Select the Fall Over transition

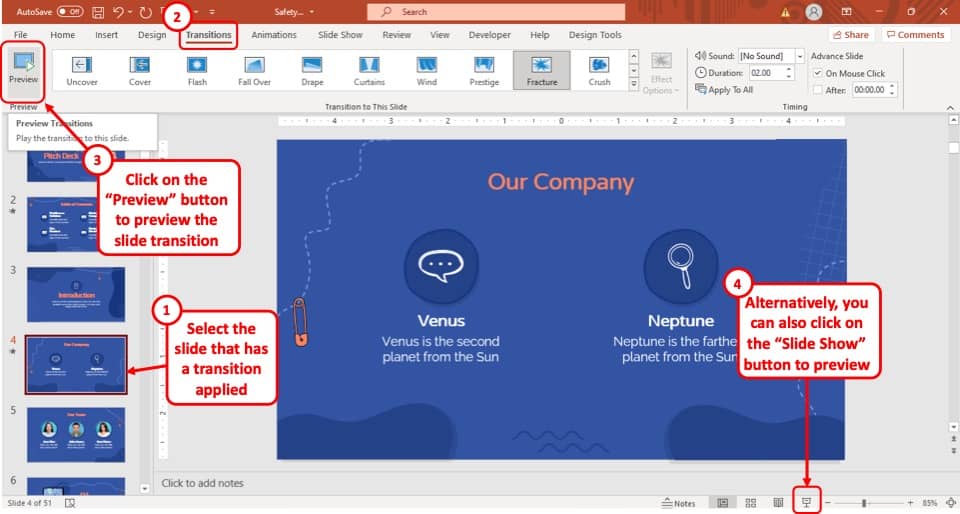pos(255,71)
